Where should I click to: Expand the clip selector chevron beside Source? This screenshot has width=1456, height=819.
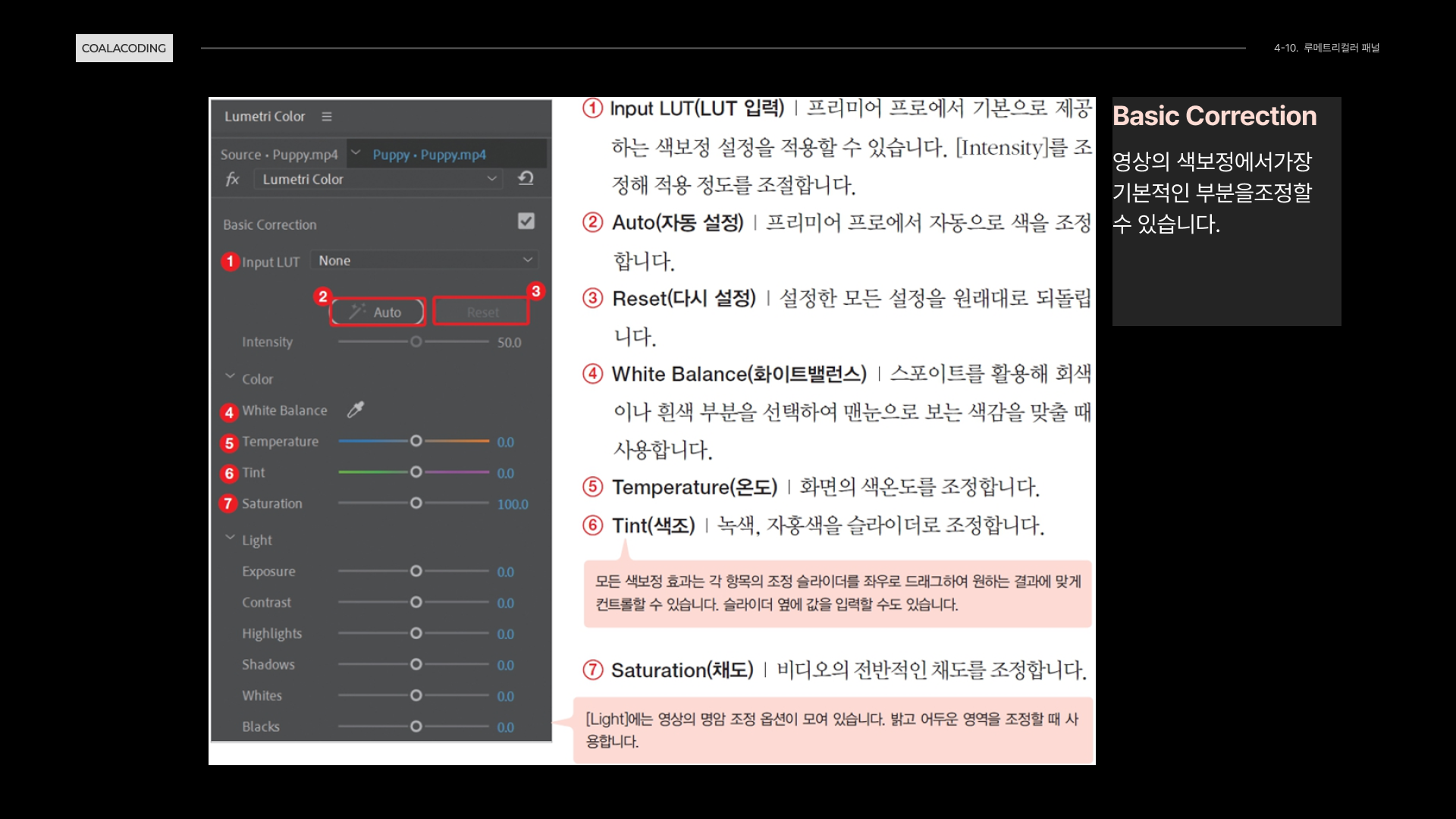click(x=356, y=153)
